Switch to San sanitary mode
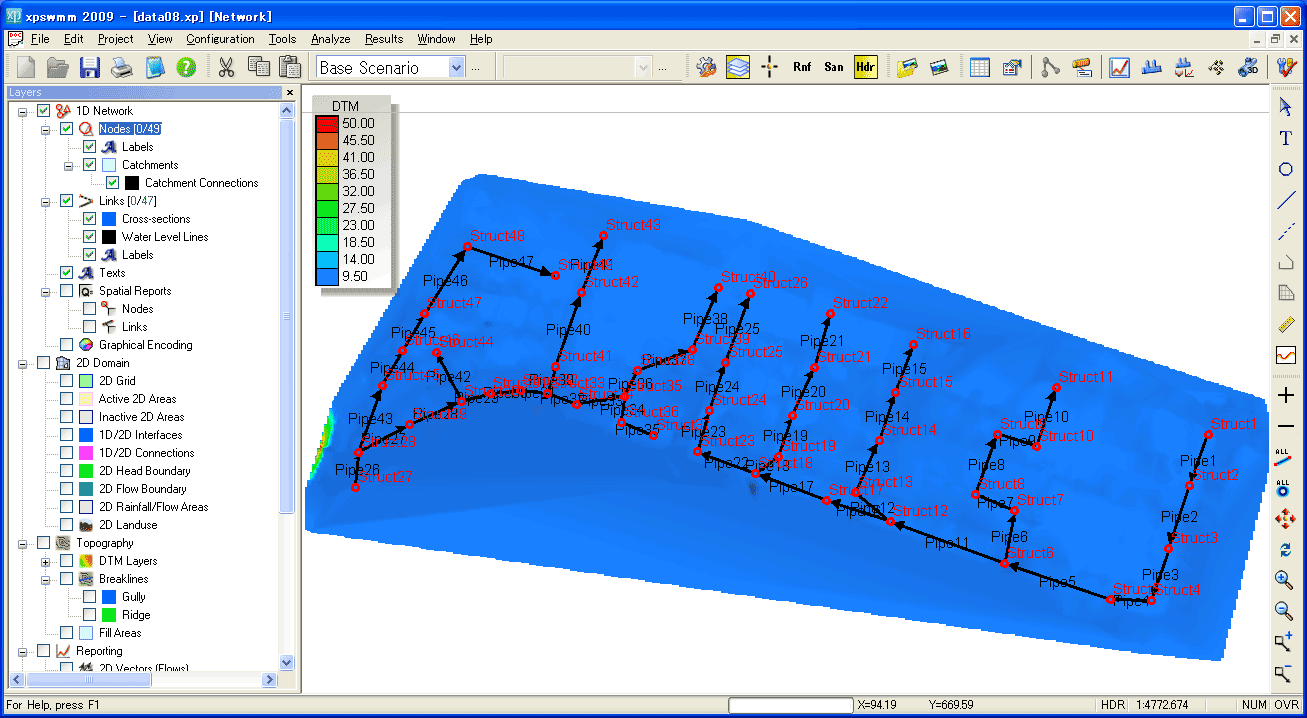The height and width of the screenshot is (718, 1307). 834,67
